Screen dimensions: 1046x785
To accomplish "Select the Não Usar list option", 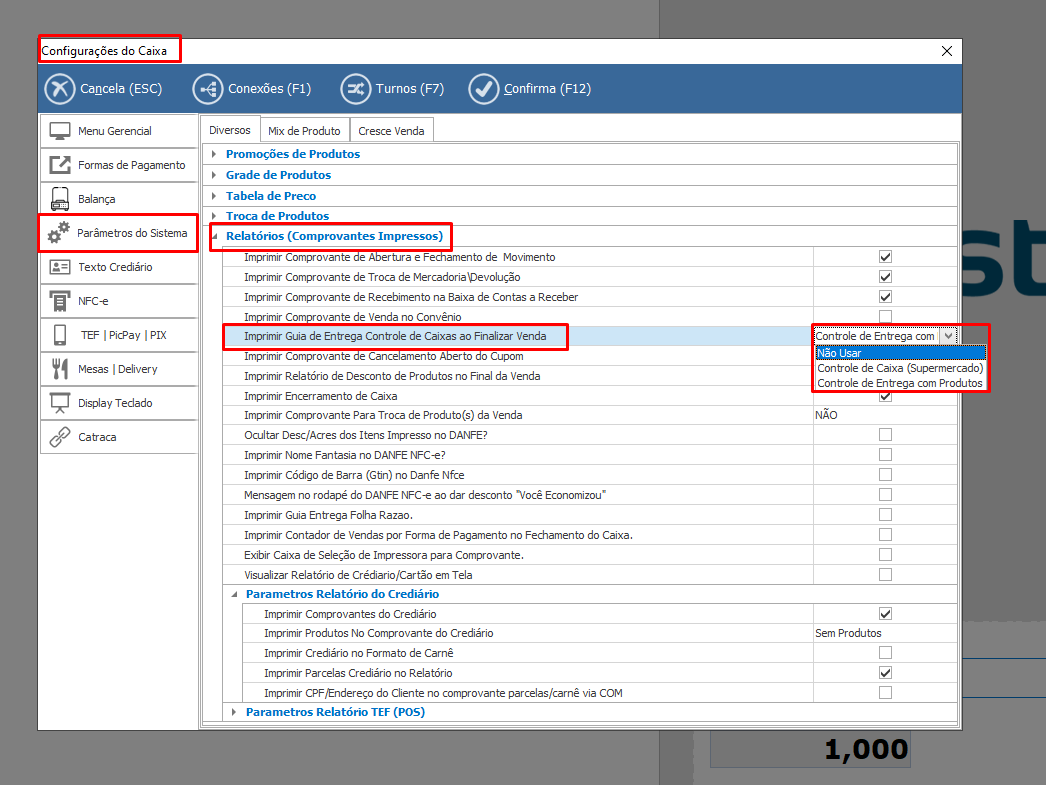I will point(900,353).
